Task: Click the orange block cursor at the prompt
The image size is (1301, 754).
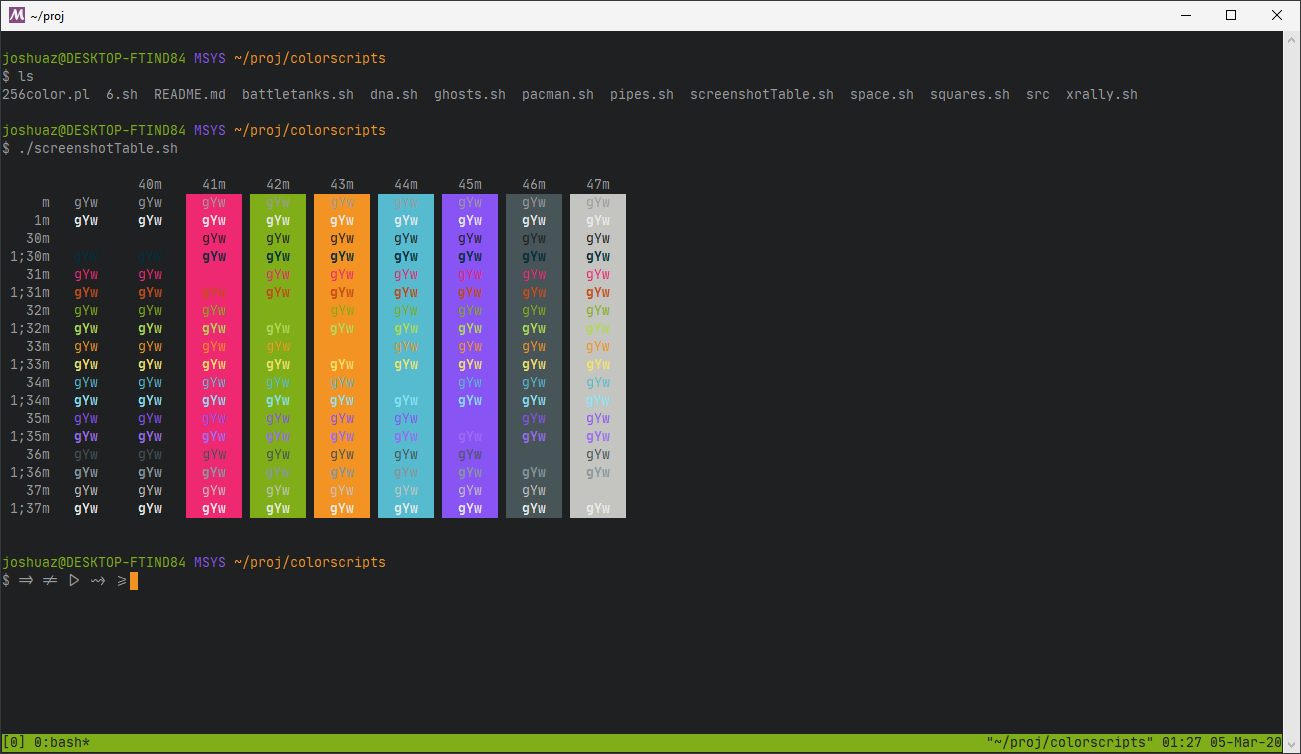Action: [134, 581]
